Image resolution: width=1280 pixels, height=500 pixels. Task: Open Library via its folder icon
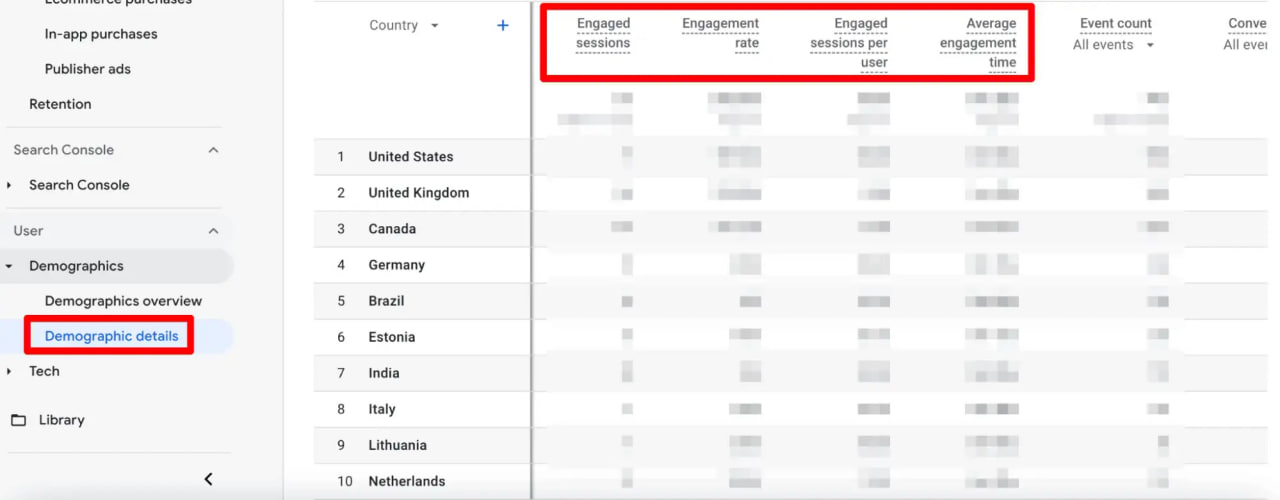(x=18, y=420)
